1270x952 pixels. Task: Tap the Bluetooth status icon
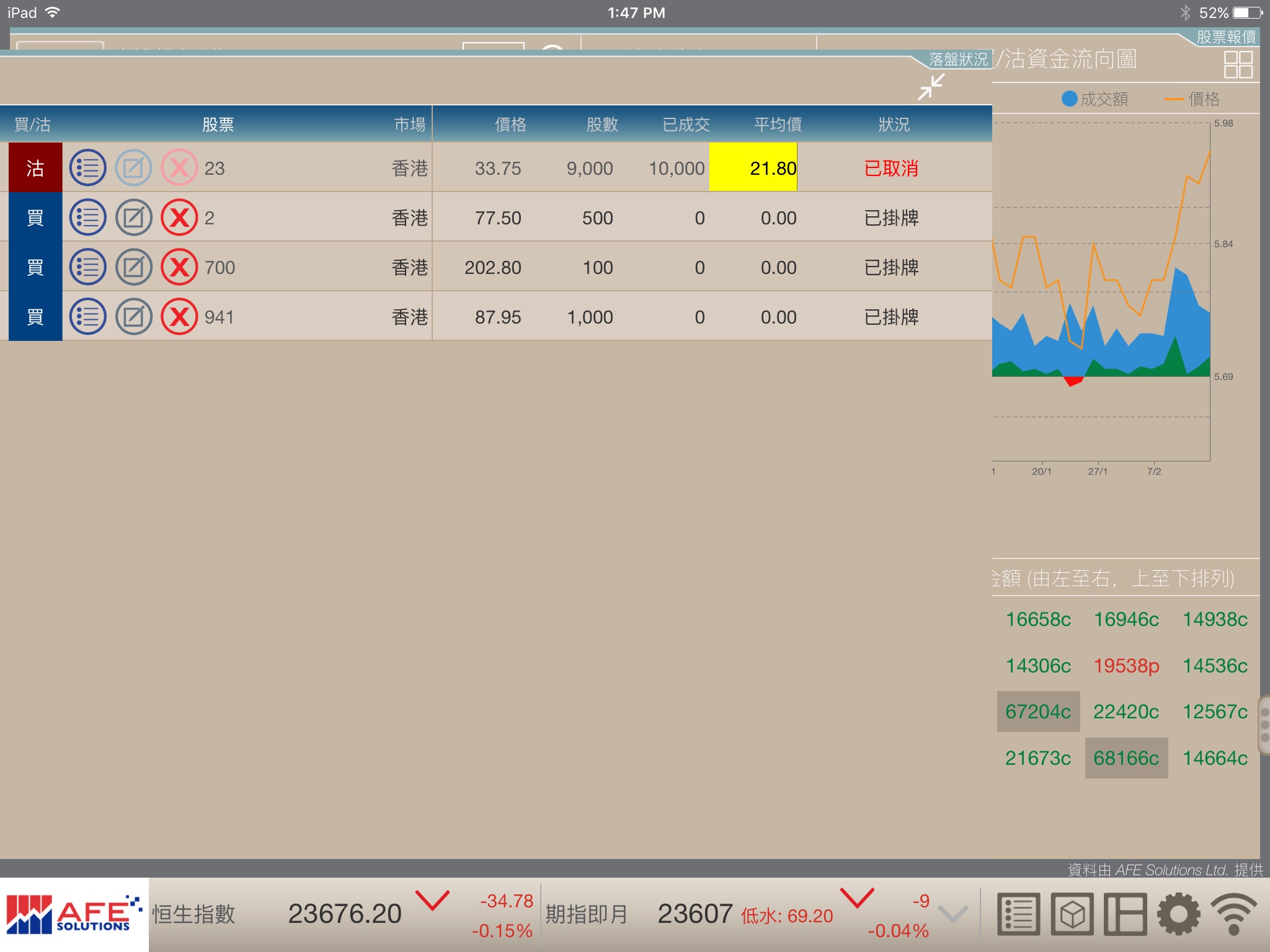1185,12
